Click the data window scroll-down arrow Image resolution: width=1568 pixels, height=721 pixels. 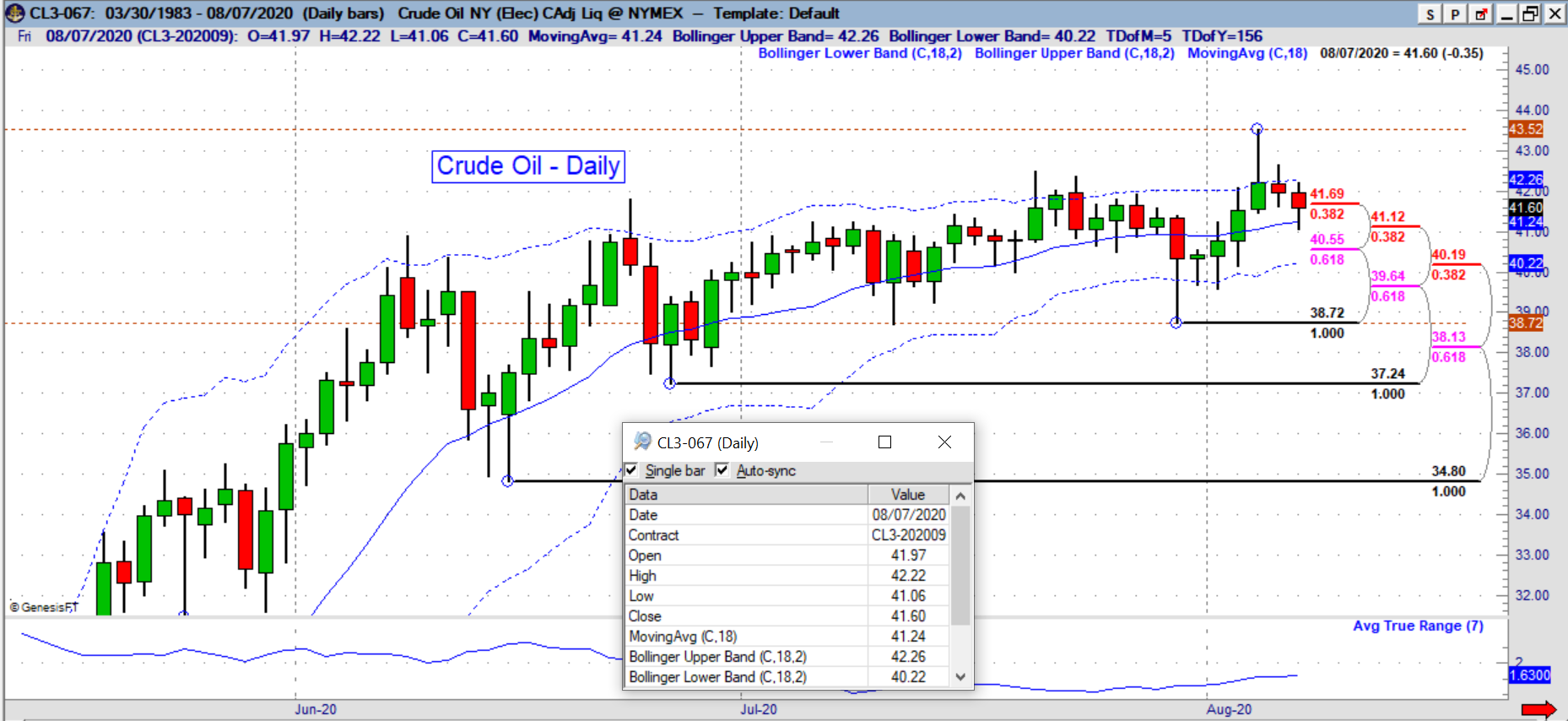[960, 676]
